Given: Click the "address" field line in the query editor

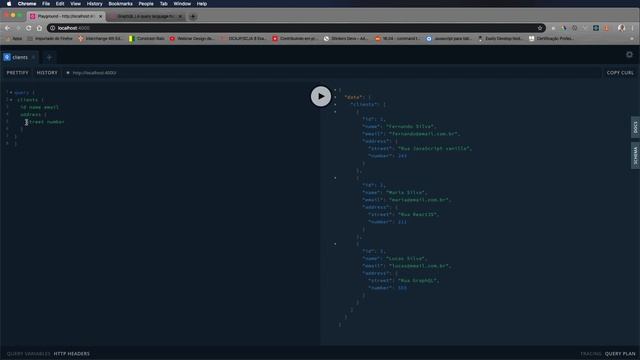Looking at the screenshot, I should [33, 115].
